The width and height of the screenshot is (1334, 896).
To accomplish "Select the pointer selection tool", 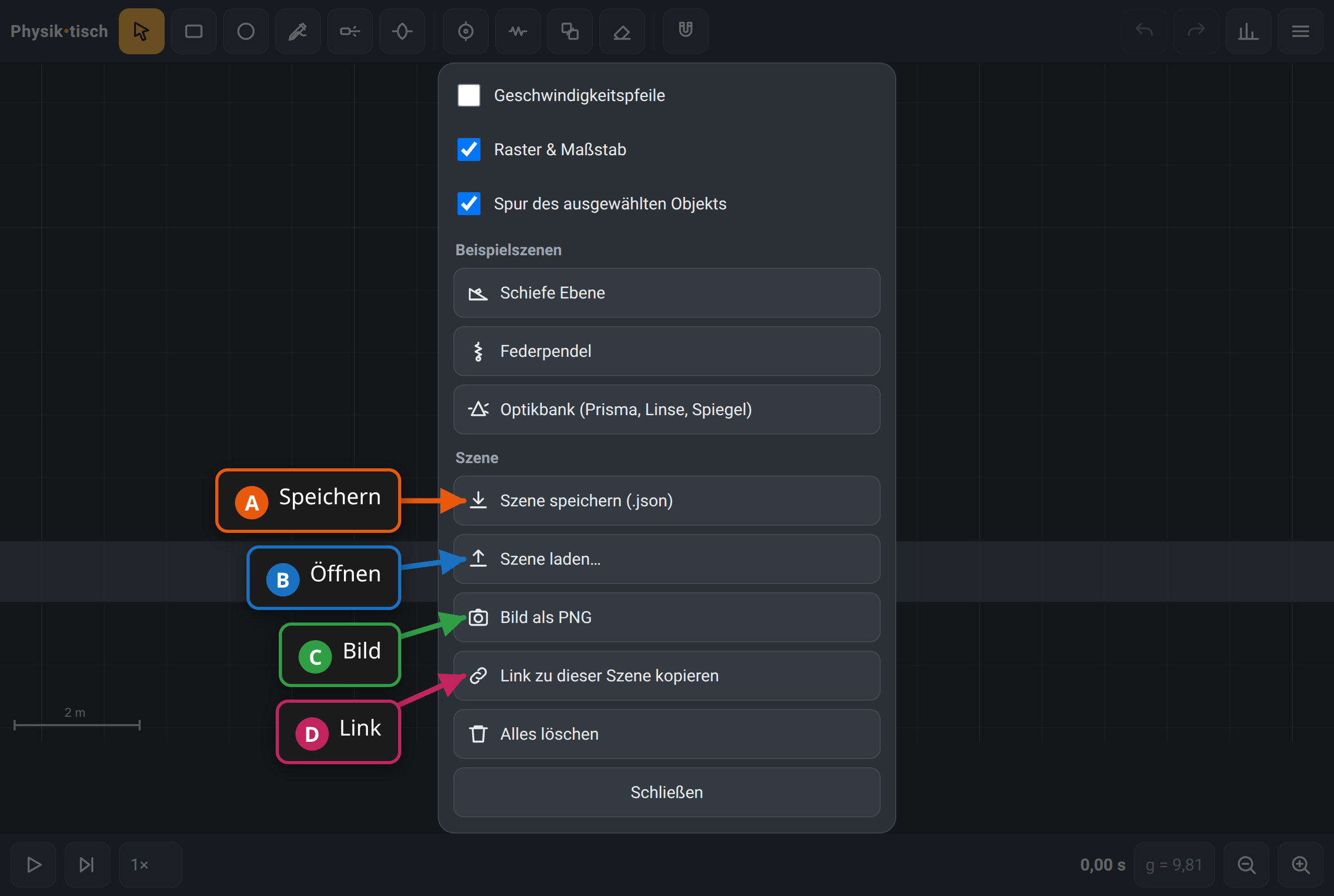I will tap(141, 31).
